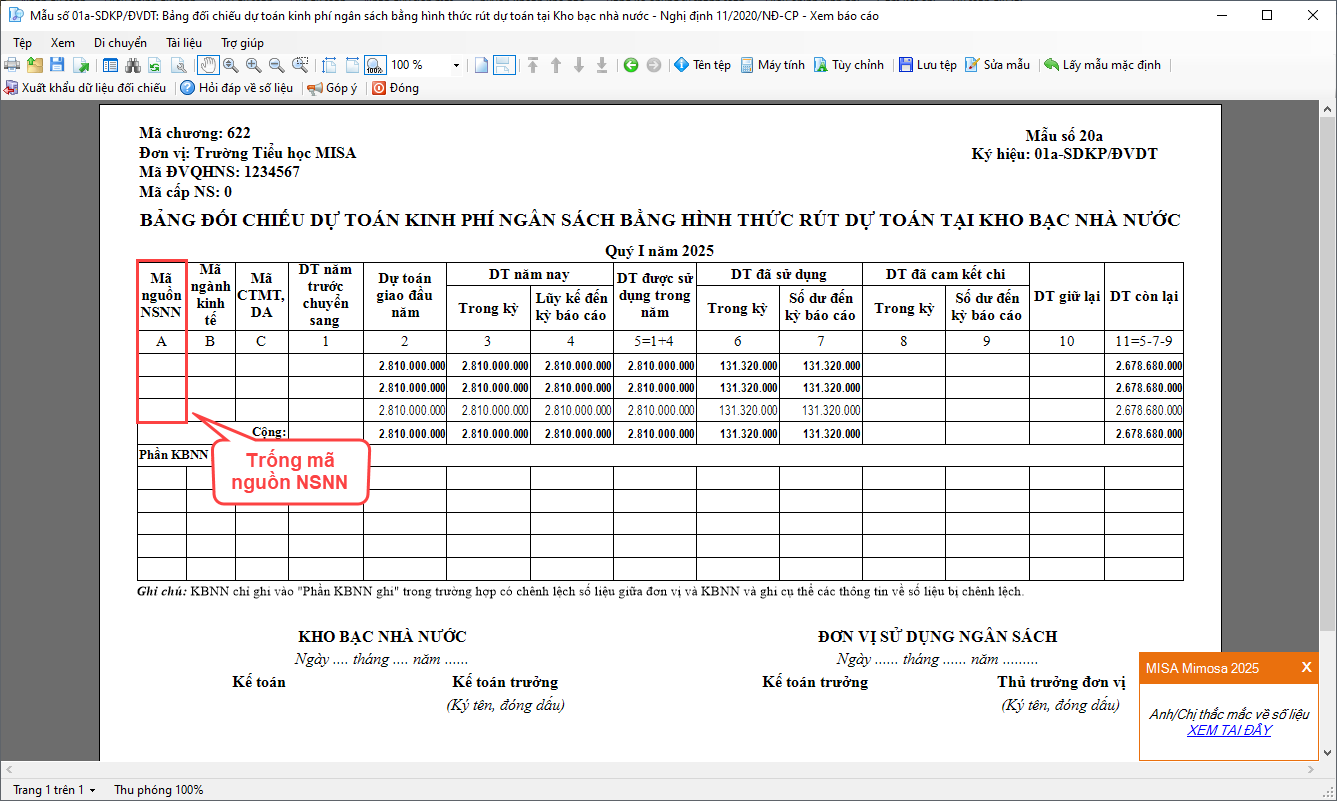Select the marquee zoom-to-selection tool
The height and width of the screenshot is (801, 1337).
300,65
